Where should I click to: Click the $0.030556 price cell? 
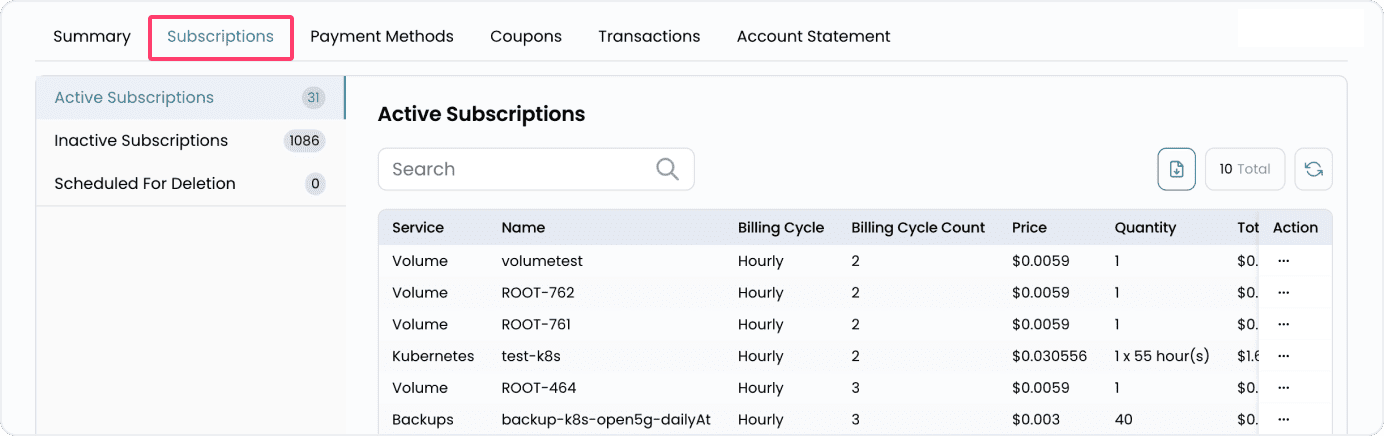(1050, 356)
